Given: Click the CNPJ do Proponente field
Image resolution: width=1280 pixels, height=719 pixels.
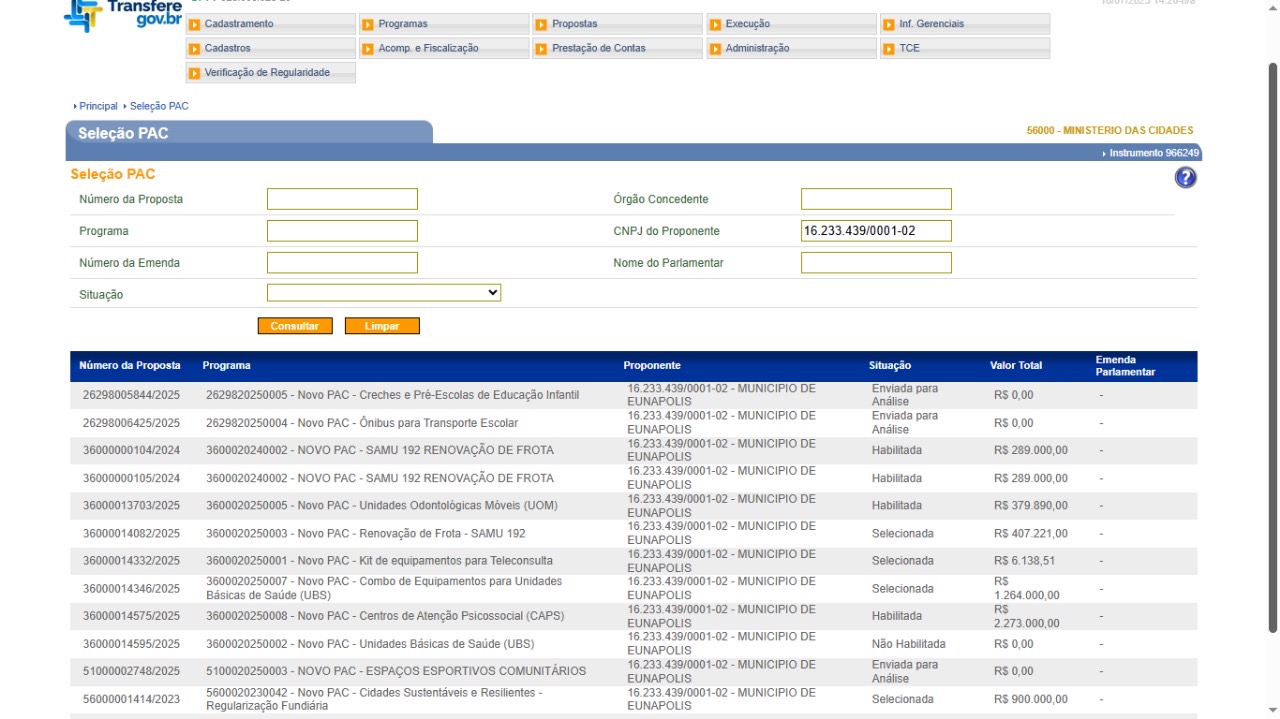Looking at the screenshot, I should 876,231.
